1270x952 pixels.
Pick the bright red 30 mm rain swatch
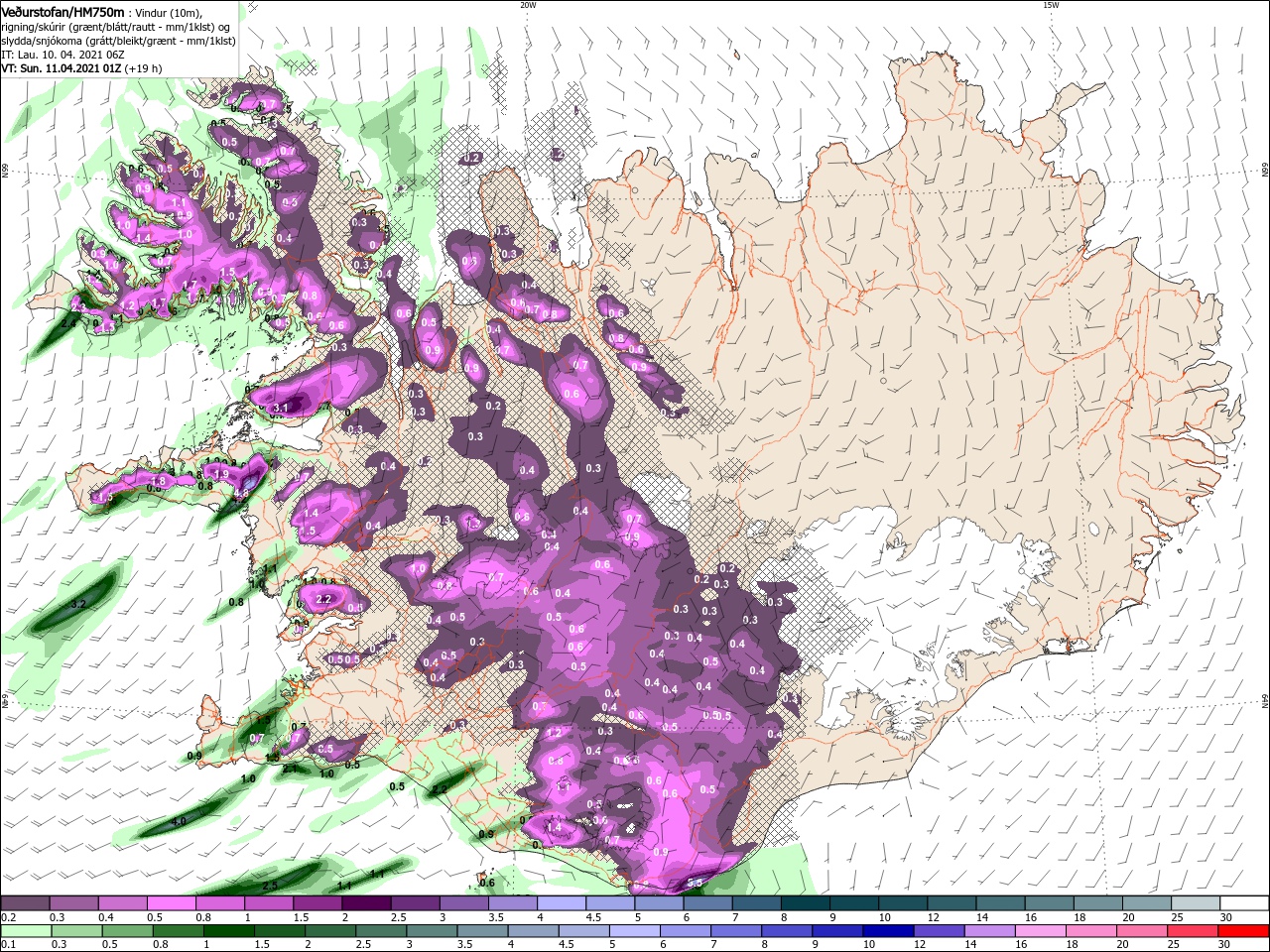coord(1244,931)
